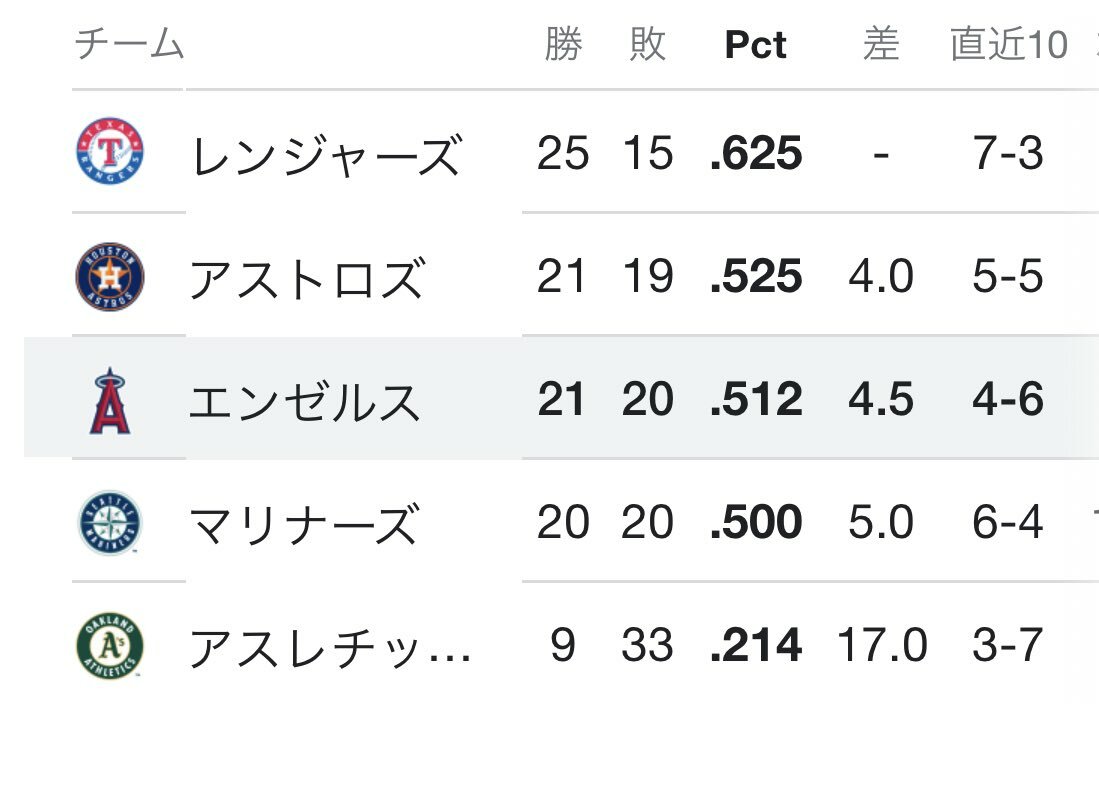1099x792 pixels.
Task: Click the Houston Astros team logo
Action: click(110, 276)
